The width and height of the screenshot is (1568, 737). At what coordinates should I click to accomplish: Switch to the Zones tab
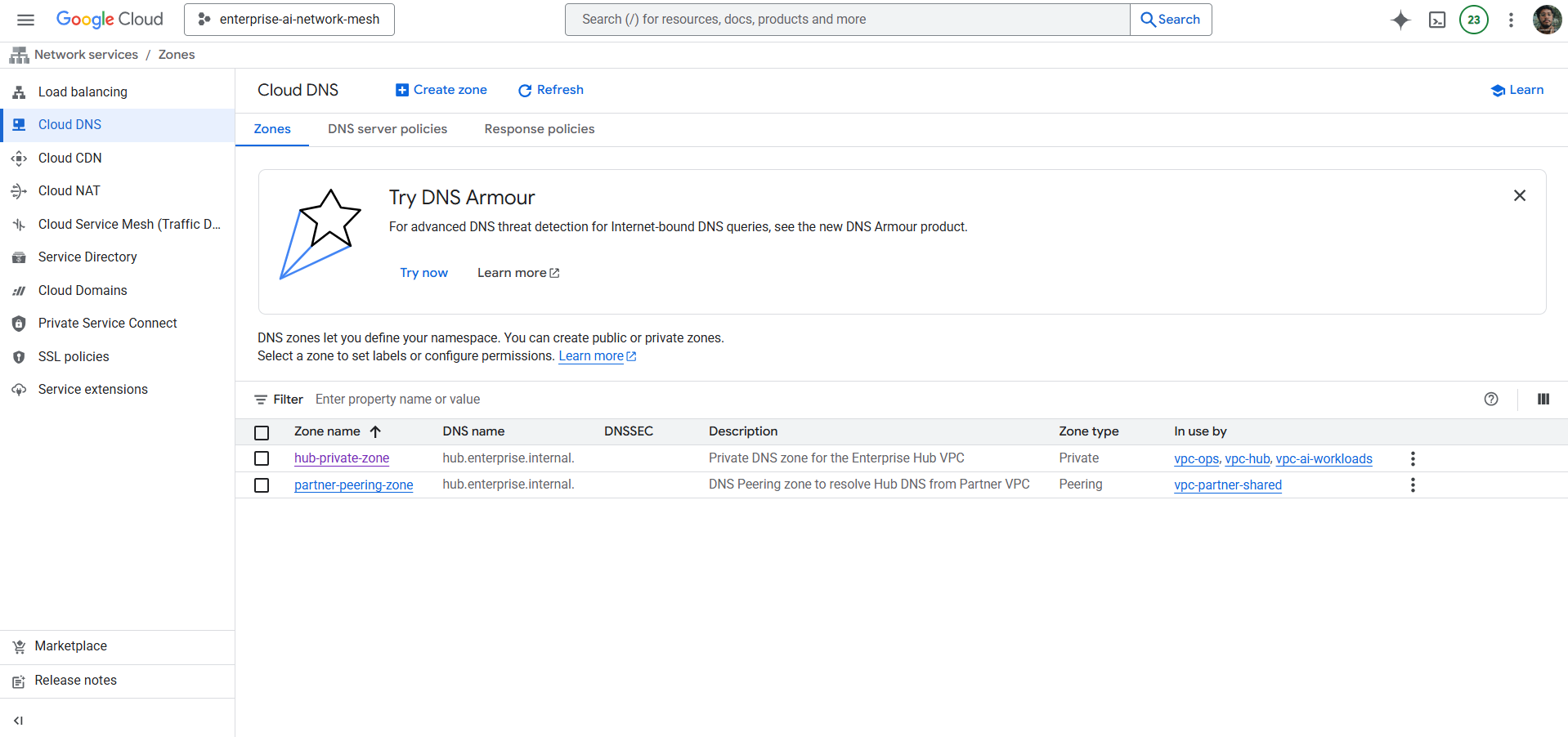click(x=272, y=129)
